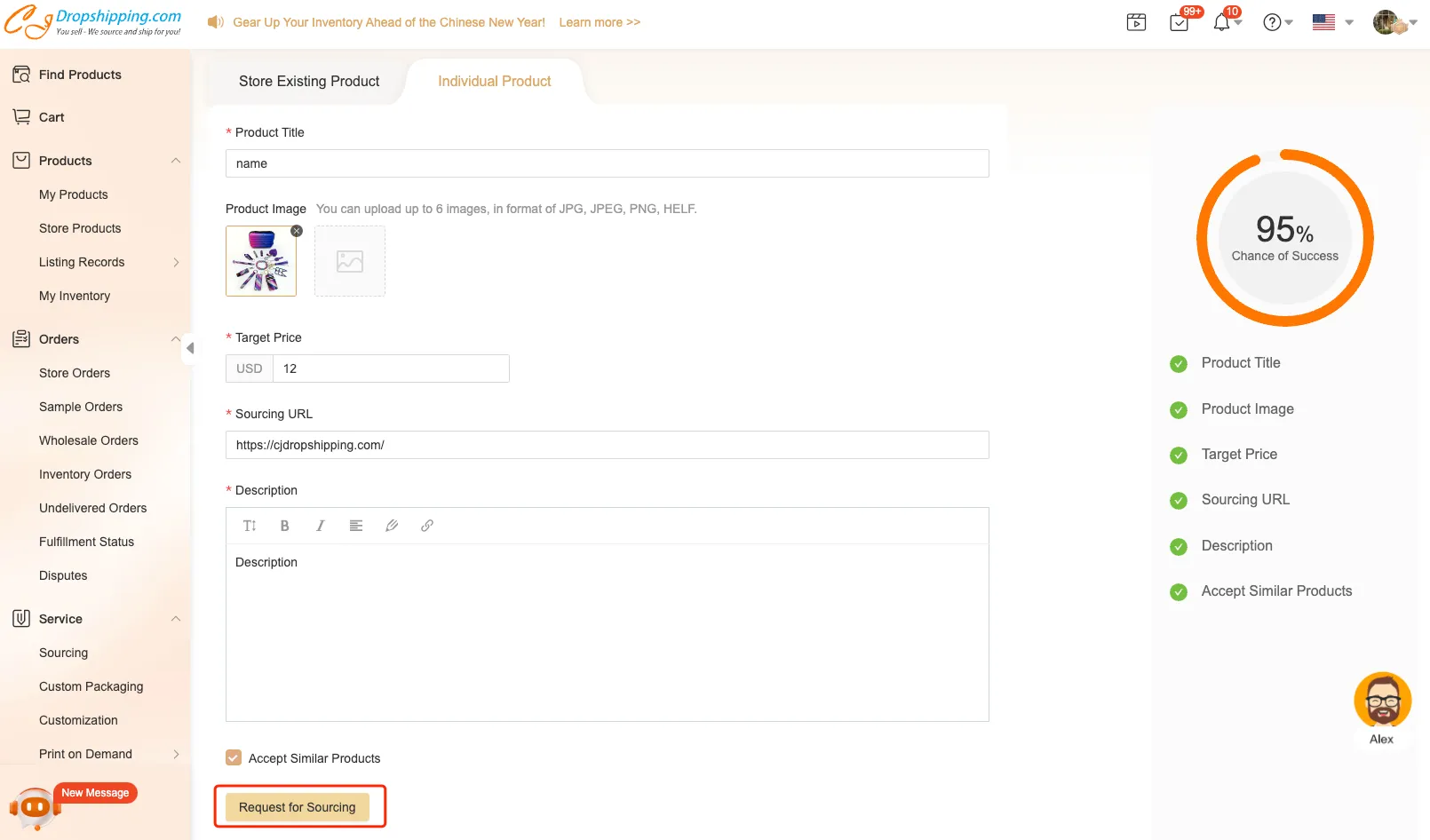1430x840 pixels.
Task: Open the language flag dropdown
Action: coord(1332,23)
